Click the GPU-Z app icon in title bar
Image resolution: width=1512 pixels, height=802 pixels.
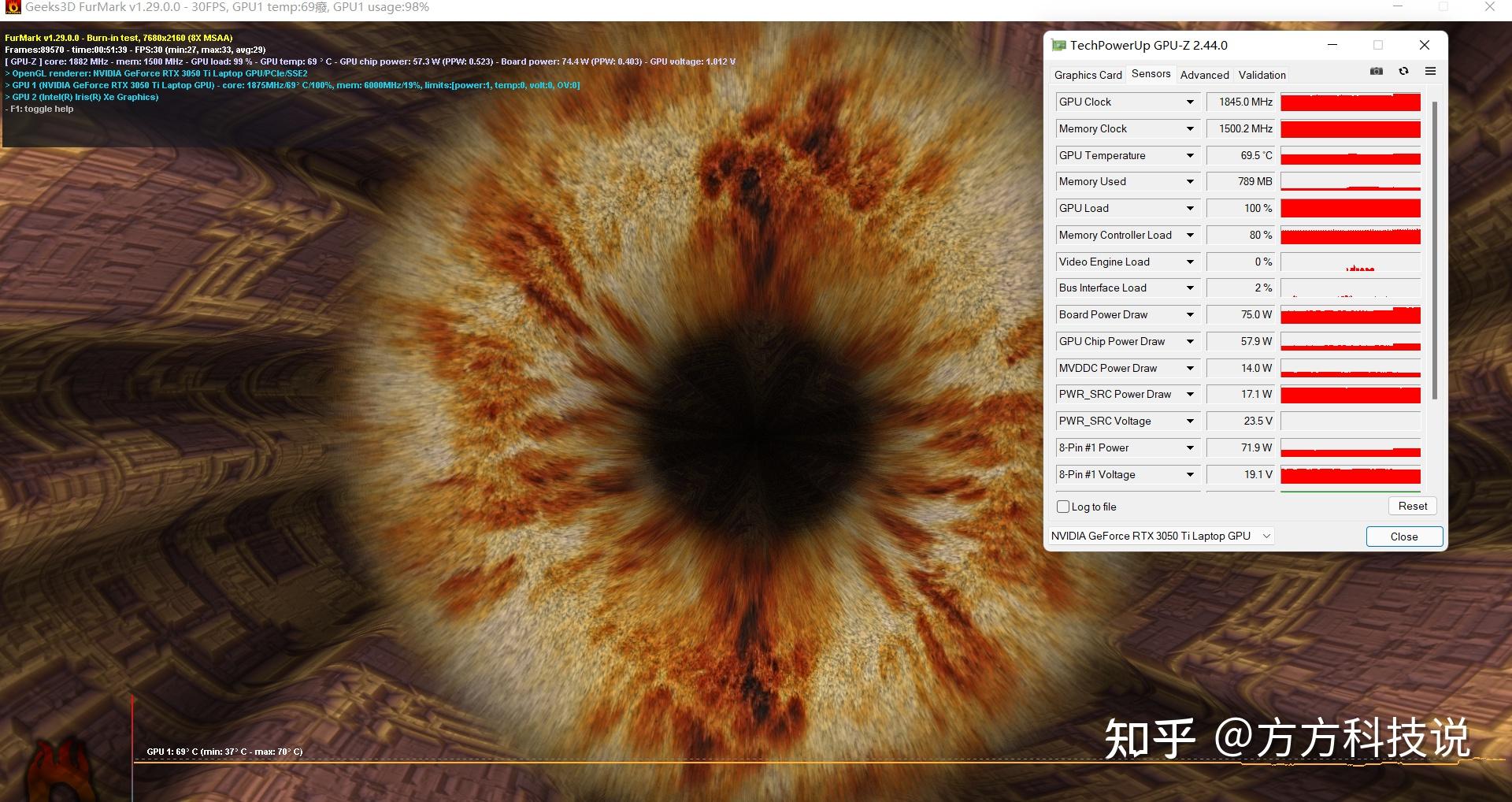[x=1059, y=46]
